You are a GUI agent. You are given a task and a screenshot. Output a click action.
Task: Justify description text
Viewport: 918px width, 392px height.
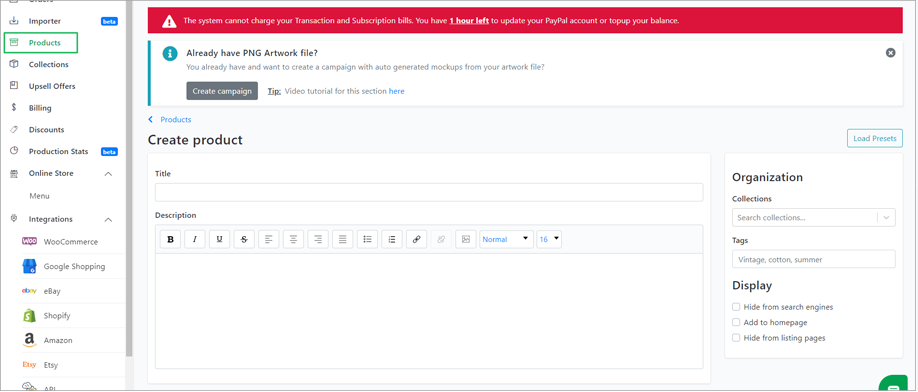point(342,239)
